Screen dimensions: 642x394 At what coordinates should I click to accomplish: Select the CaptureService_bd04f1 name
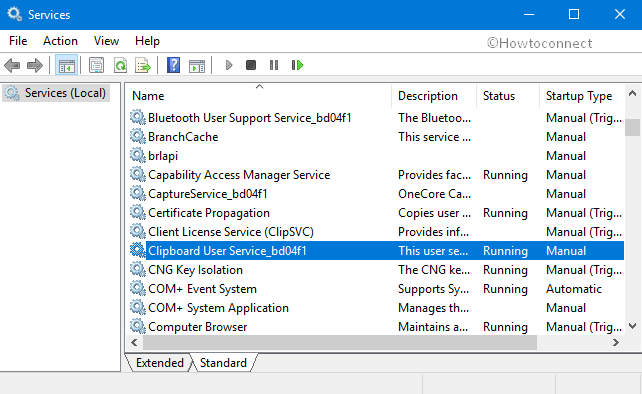coord(208,194)
